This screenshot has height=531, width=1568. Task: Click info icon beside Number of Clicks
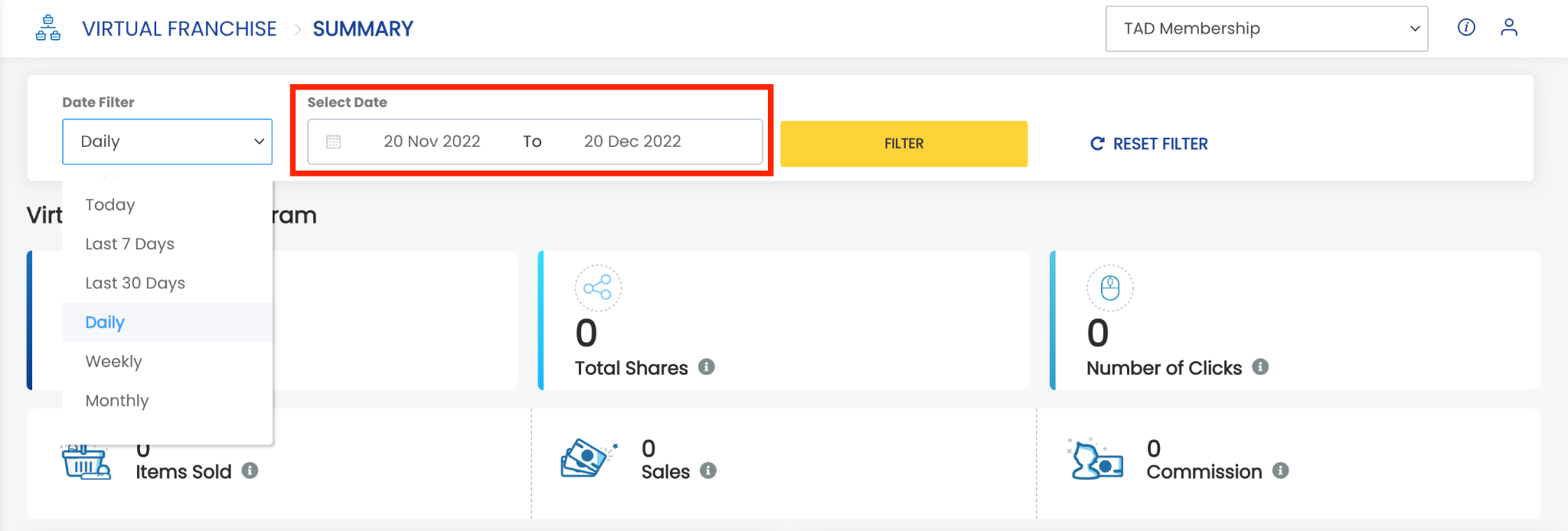1260,366
